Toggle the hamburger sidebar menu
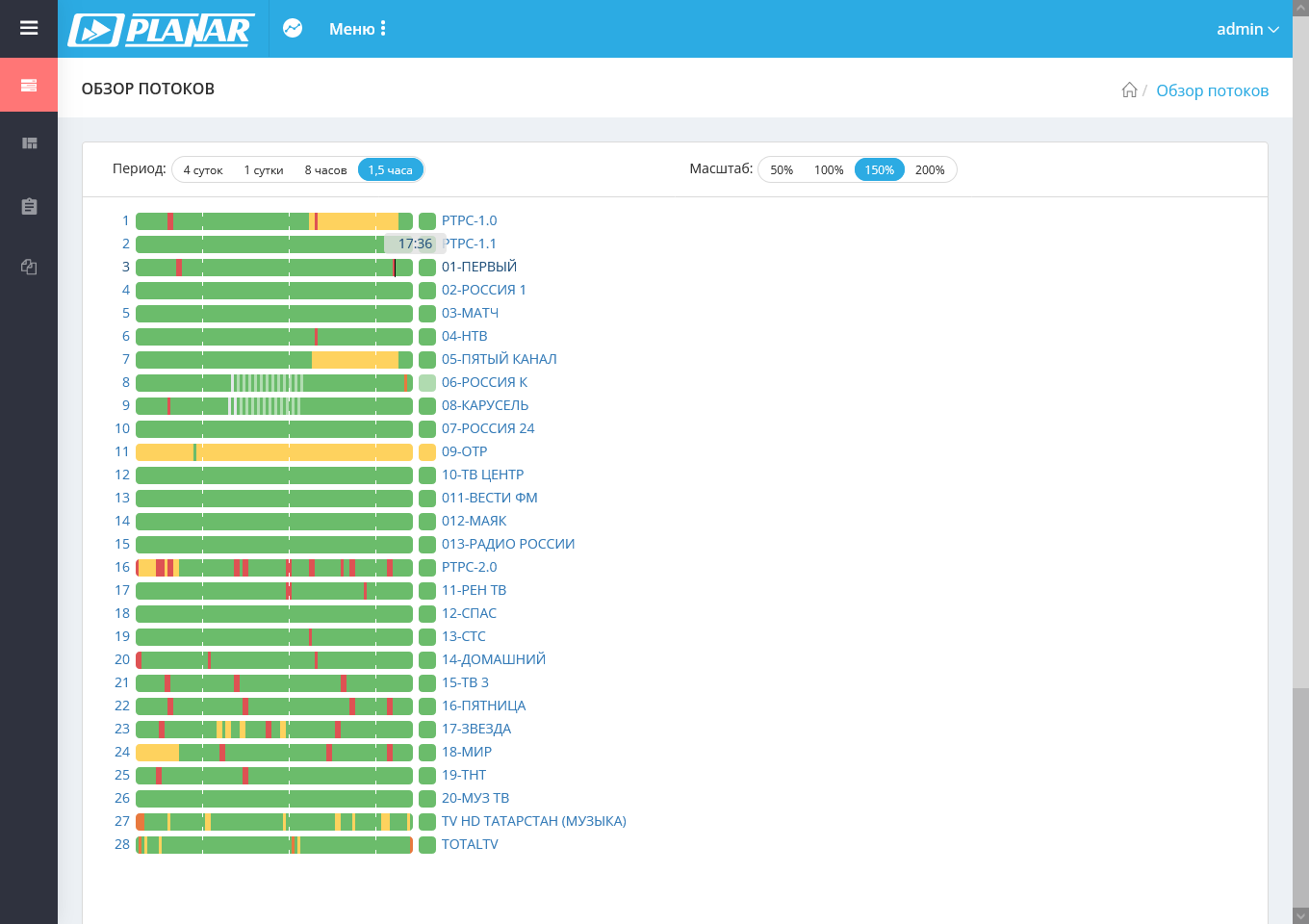Viewport: 1309px width, 924px height. point(29,28)
